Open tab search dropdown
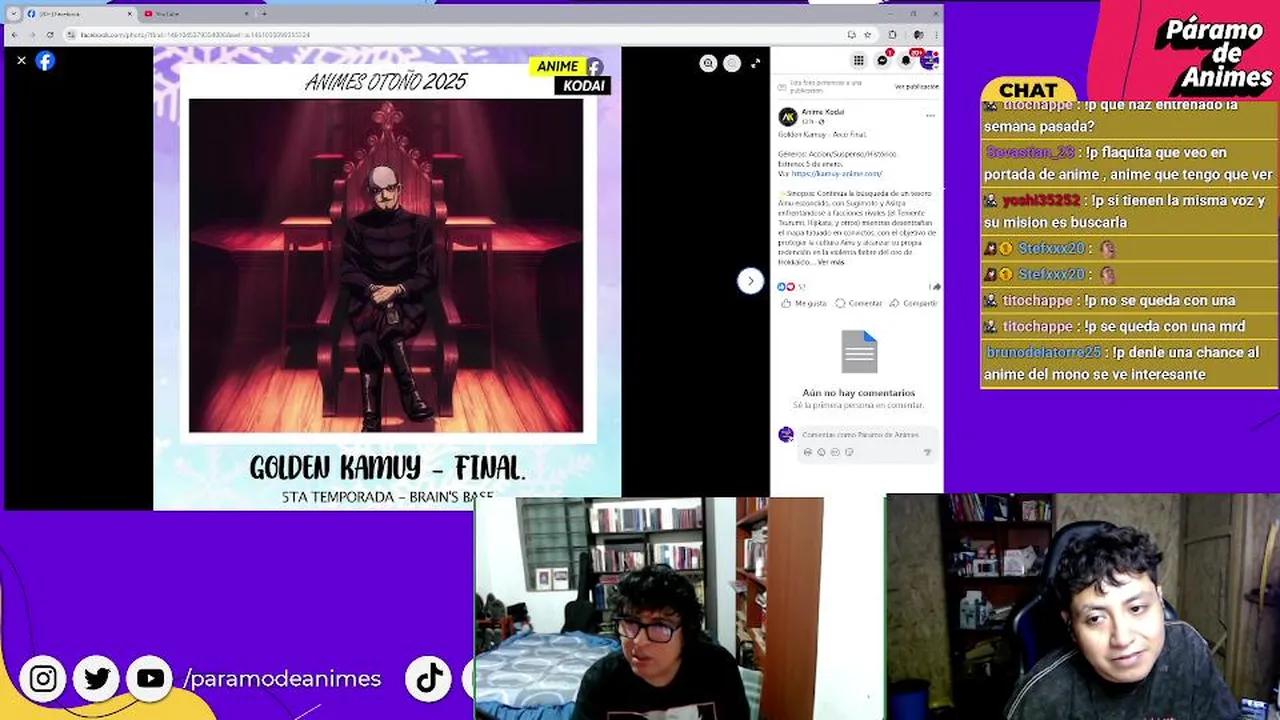This screenshot has height=720, width=1280. (x=13, y=14)
